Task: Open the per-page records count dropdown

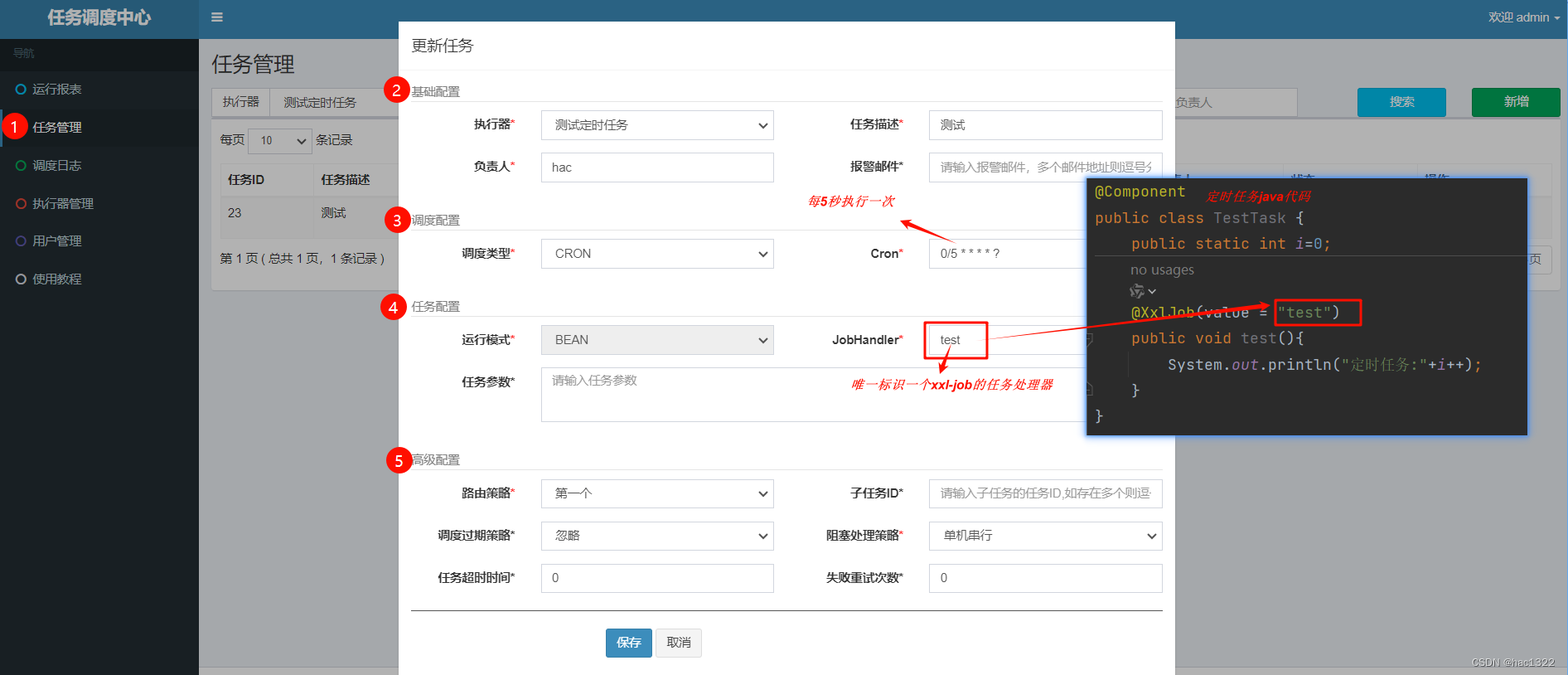Action: point(280,140)
